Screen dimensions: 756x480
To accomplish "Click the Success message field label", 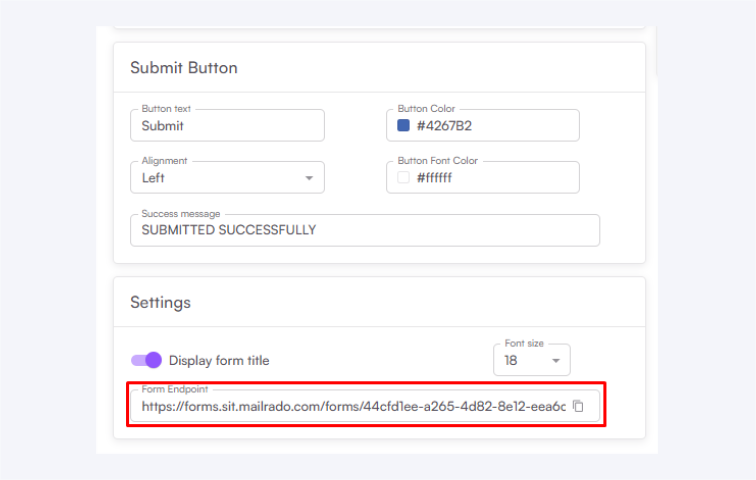I will click(181, 214).
